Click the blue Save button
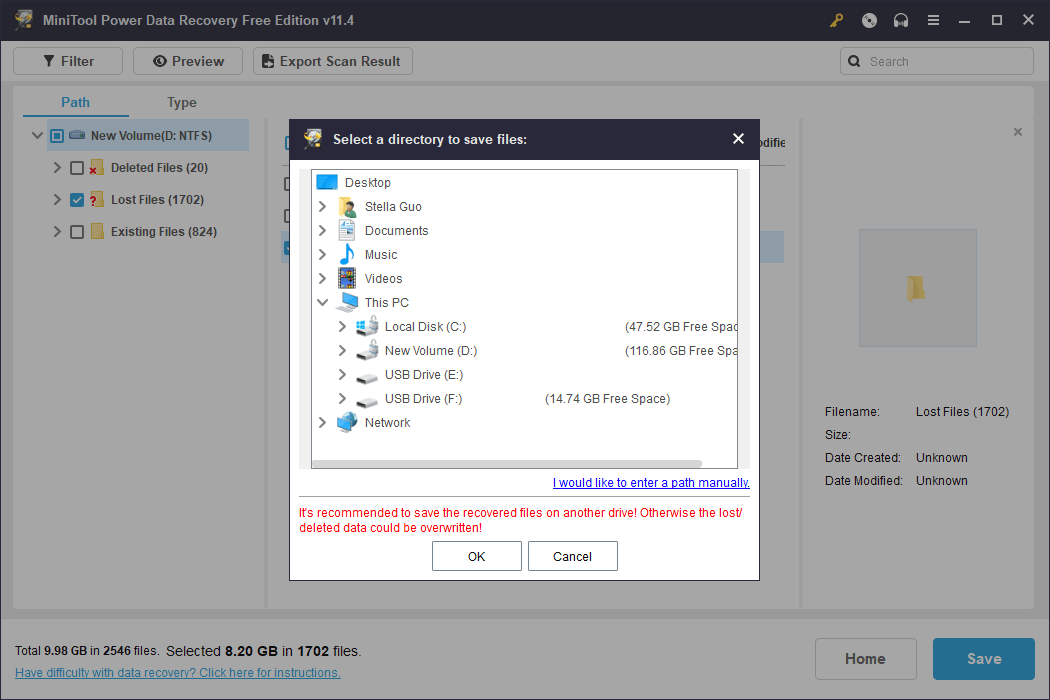 [x=984, y=658]
